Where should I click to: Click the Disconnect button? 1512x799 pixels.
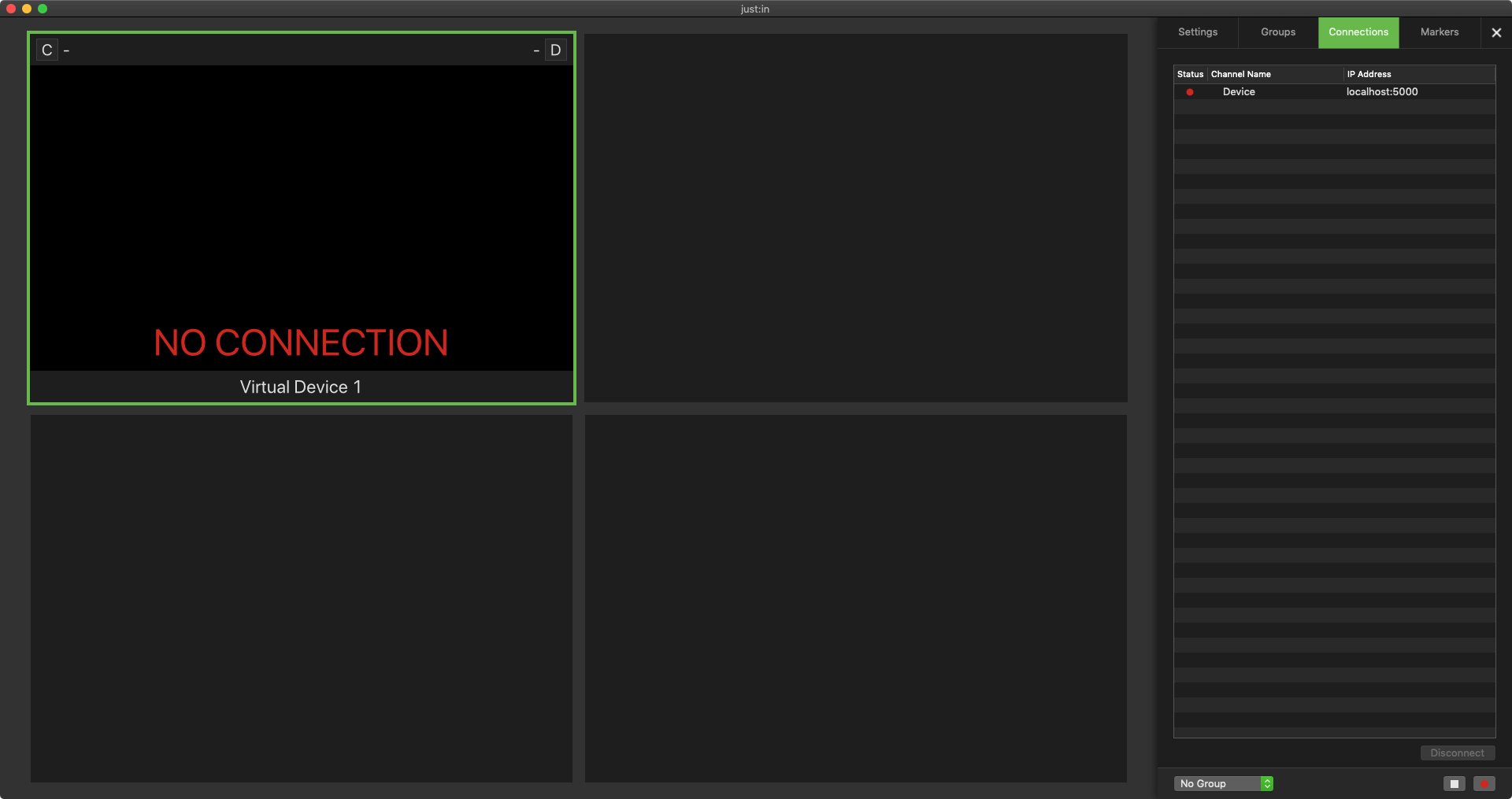(x=1458, y=753)
